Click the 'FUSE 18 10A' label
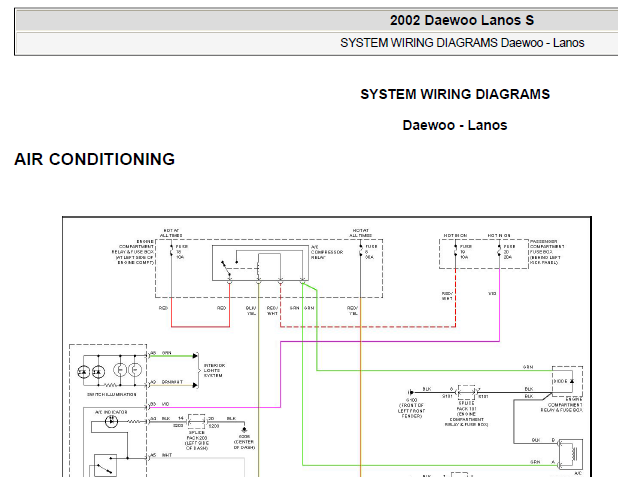This screenshot has height=477, width=618. 181,252
